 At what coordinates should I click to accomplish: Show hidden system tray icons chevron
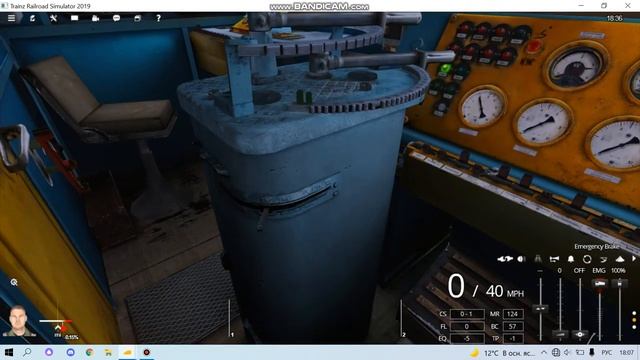pyautogui.click(x=544, y=352)
